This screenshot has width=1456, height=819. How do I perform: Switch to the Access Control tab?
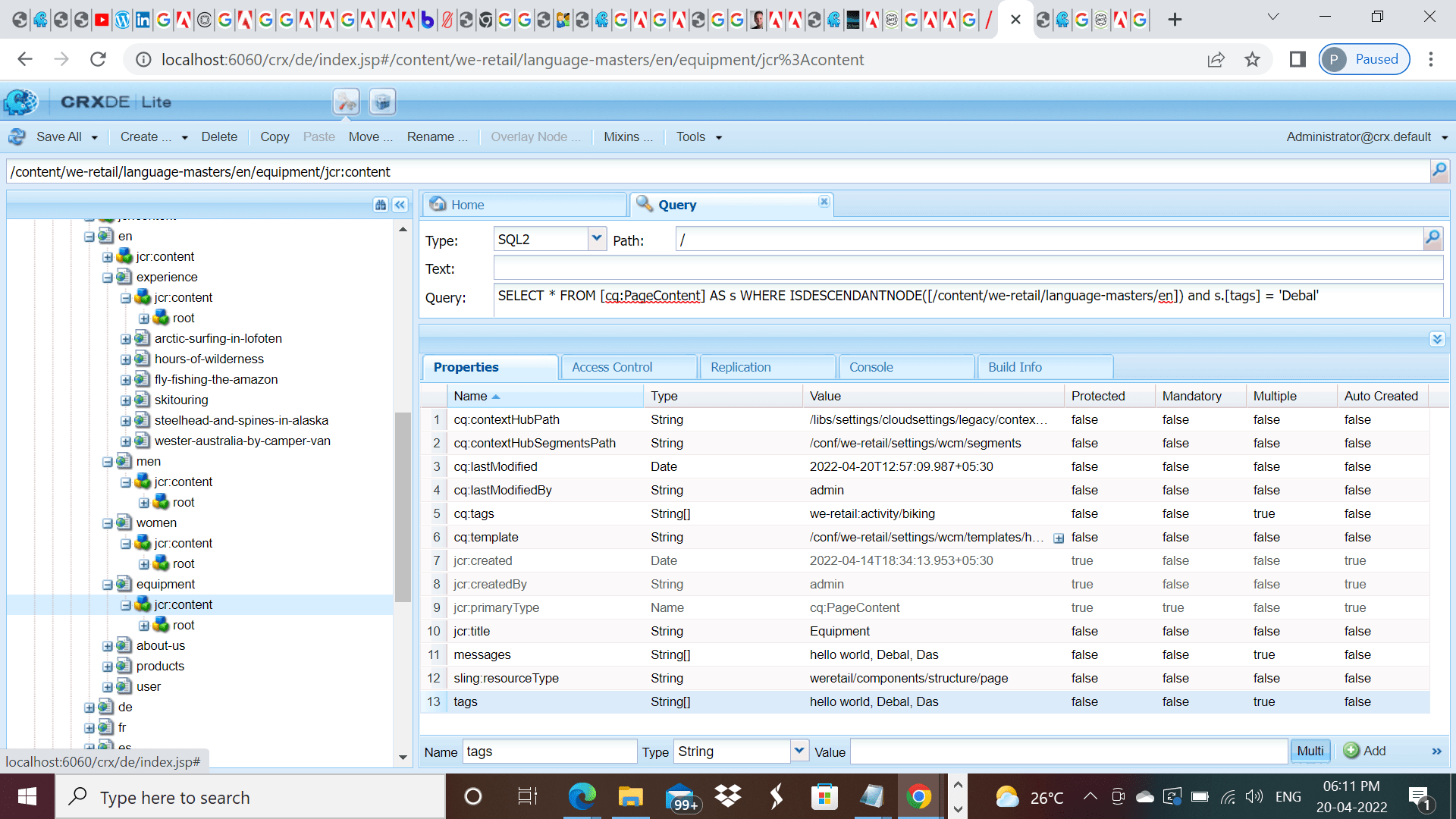click(x=612, y=367)
